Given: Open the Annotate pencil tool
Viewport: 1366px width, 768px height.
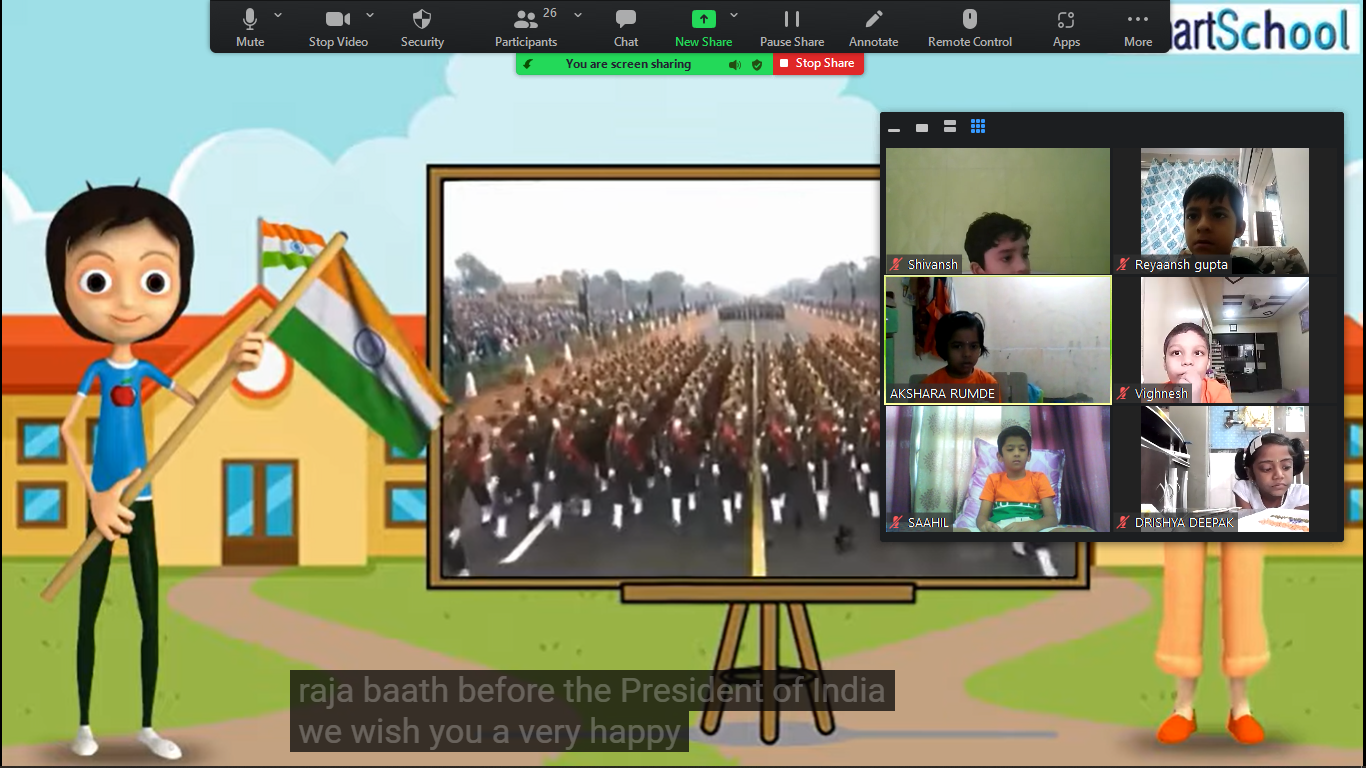Looking at the screenshot, I should [874, 27].
